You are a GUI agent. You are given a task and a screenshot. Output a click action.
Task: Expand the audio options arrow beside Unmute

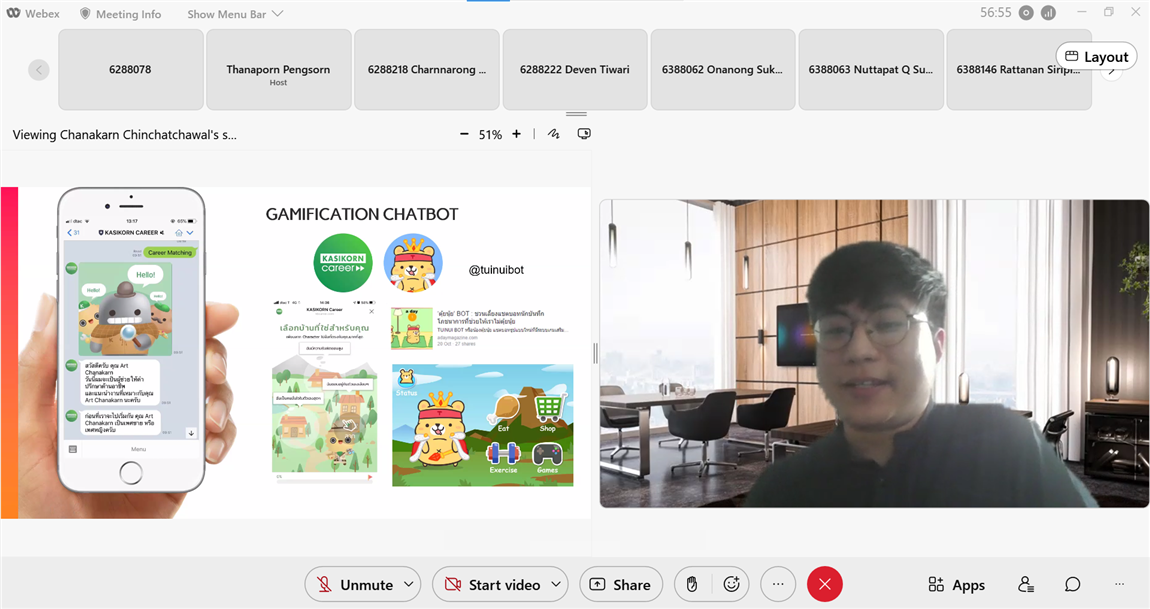click(x=408, y=584)
